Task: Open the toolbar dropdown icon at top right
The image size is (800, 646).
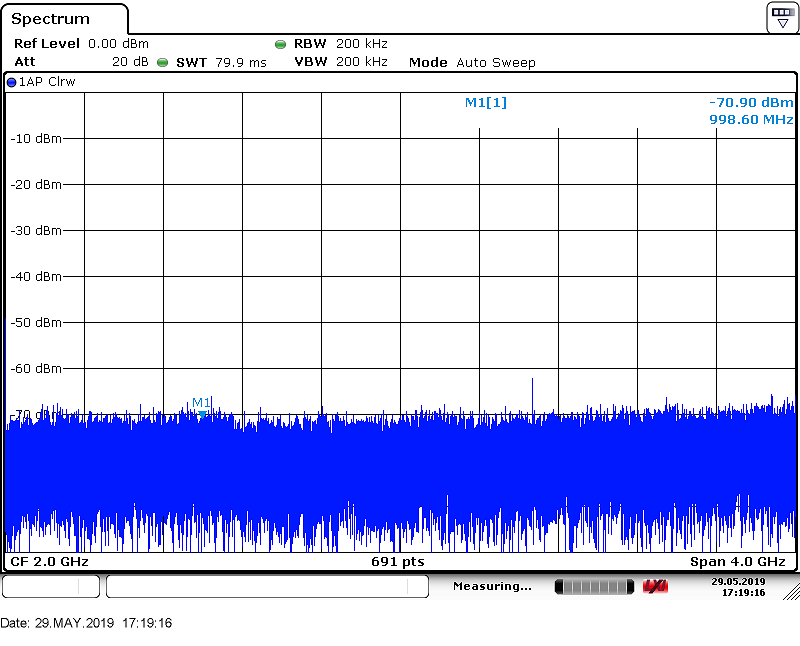Action: pos(782,17)
